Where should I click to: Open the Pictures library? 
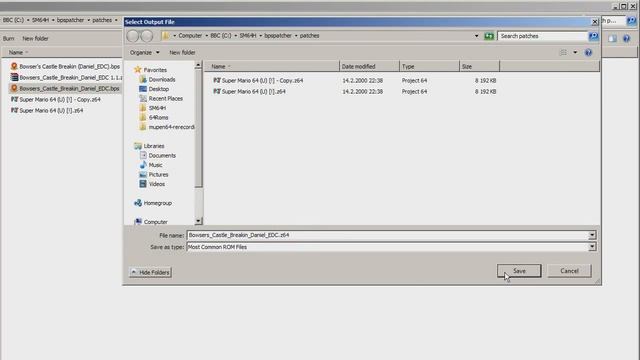[x=154, y=175]
